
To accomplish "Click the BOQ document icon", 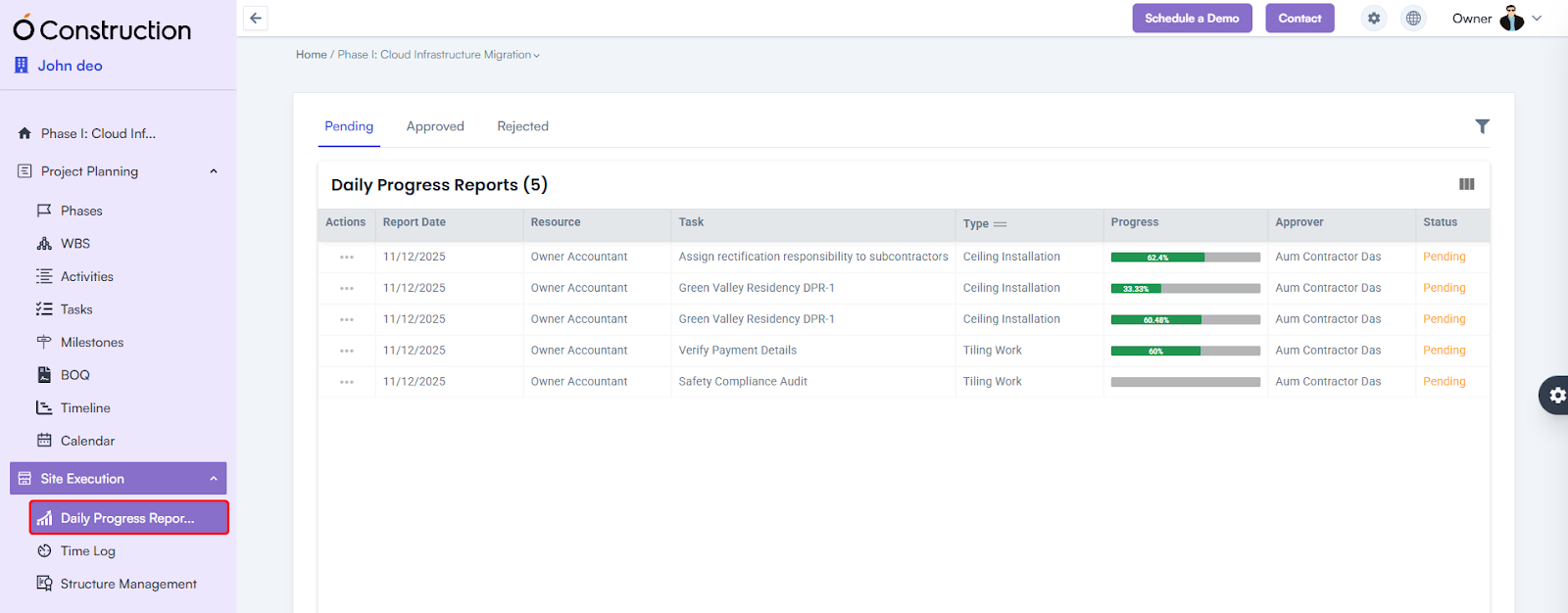I will pos(44,375).
